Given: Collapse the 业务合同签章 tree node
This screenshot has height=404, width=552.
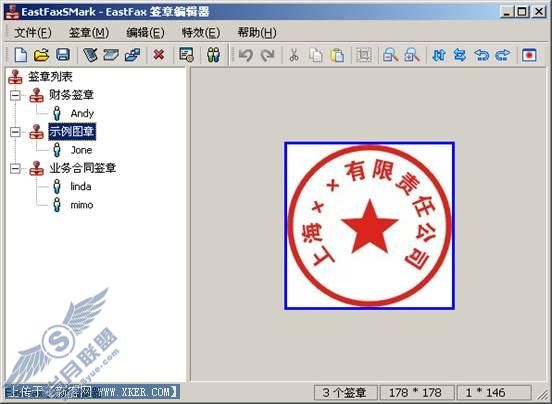Looking at the screenshot, I should [15, 169].
